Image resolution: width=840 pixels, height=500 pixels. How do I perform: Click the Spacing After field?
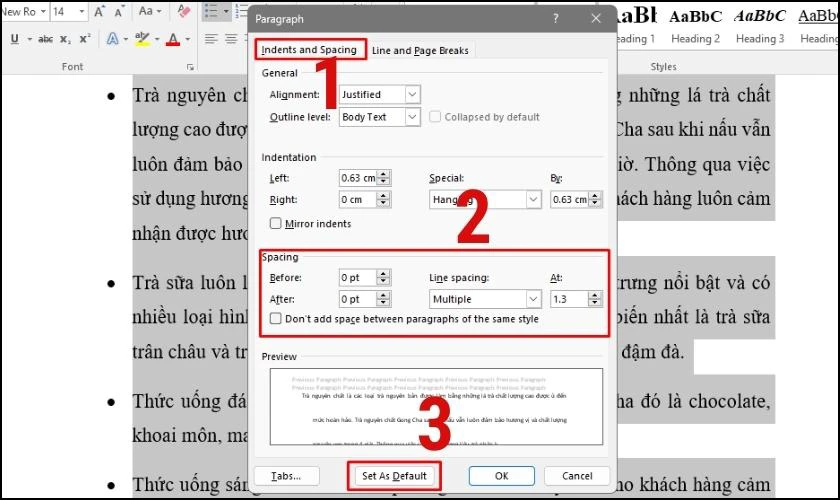click(x=358, y=299)
